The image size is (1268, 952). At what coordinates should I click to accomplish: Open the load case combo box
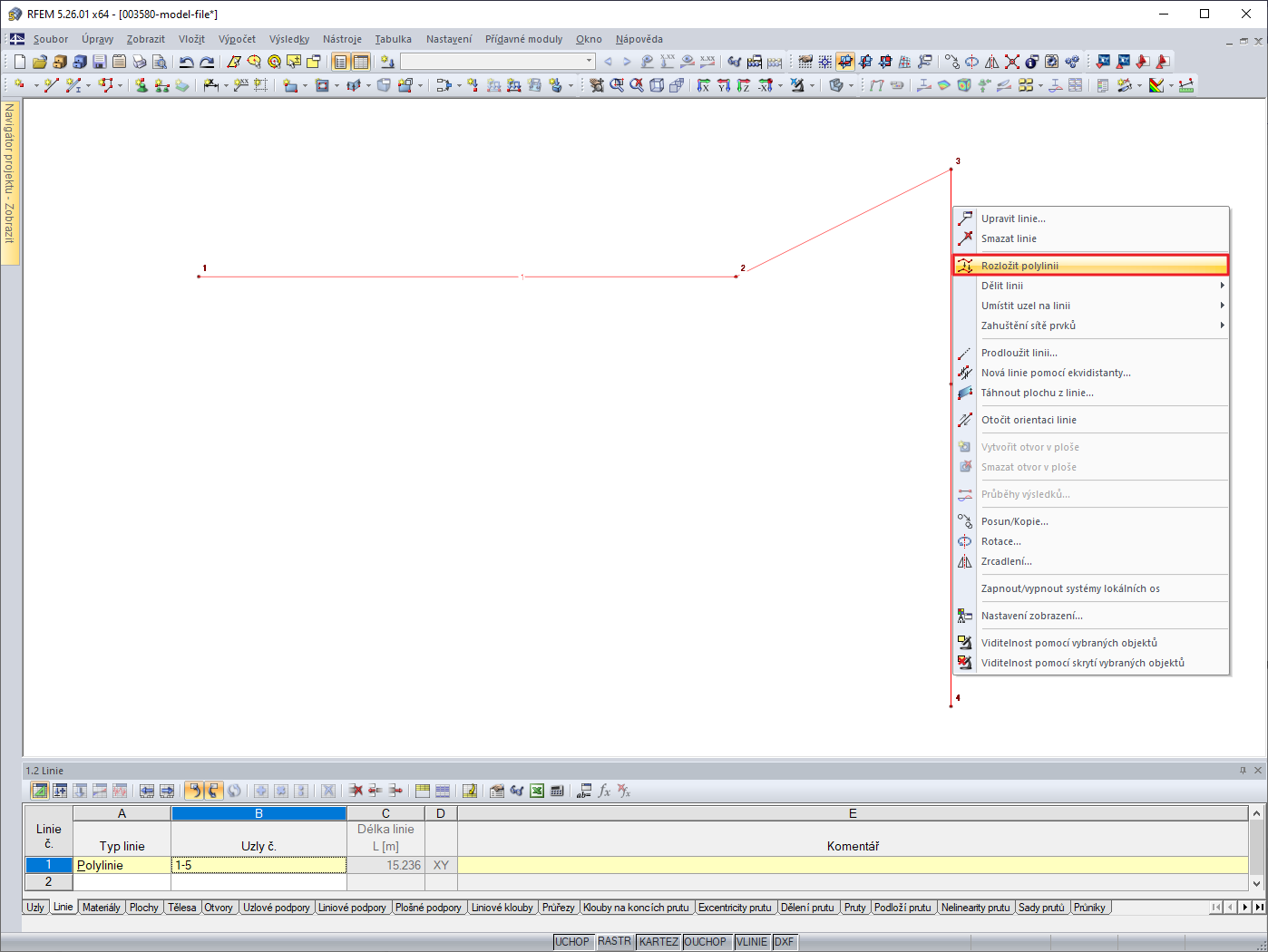(498, 62)
